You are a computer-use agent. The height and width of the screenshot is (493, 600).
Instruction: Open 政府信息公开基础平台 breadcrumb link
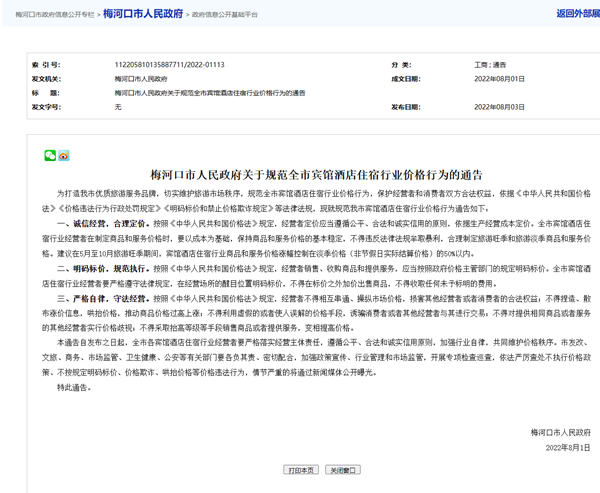point(224,15)
